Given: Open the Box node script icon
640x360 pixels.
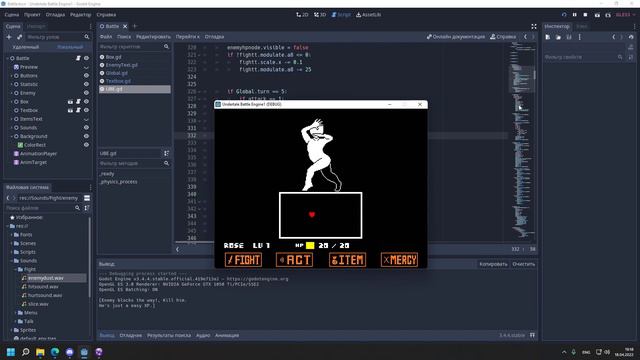Looking at the screenshot, I should tap(78, 102).
